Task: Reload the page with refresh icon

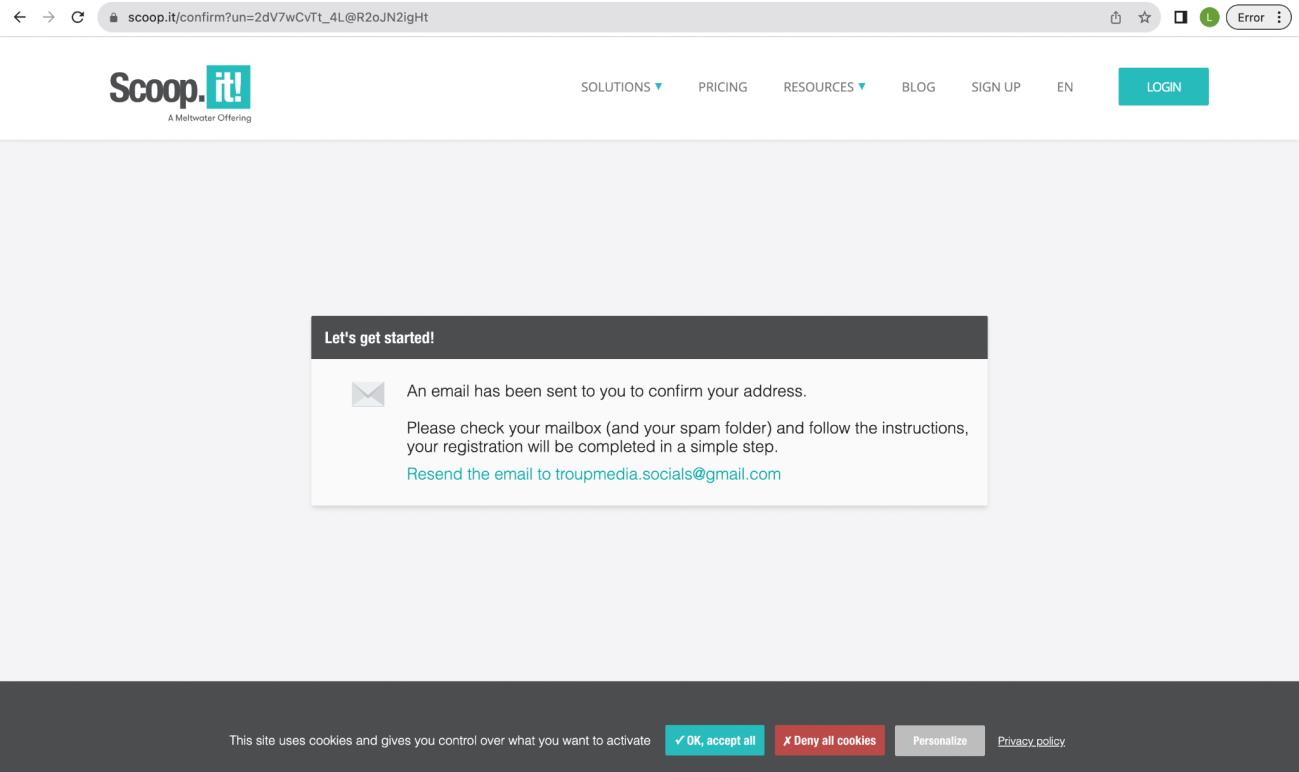Action: pos(78,17)
